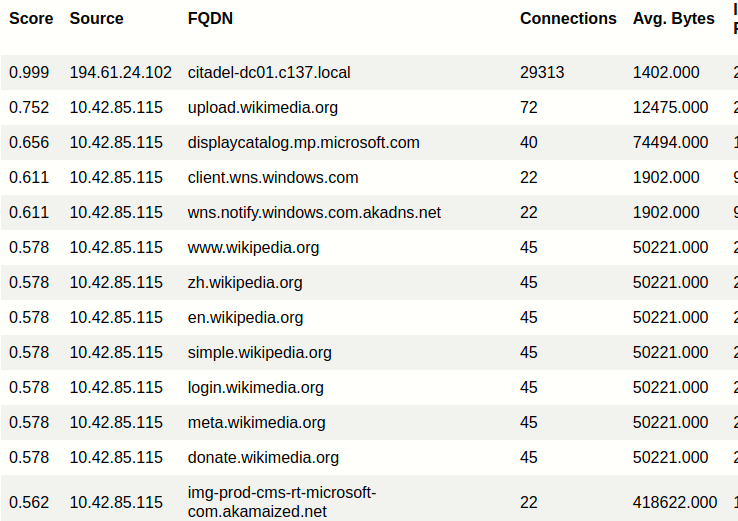This screenshot has width=738, height=521.
Task: Select citadel-dc01.c137.local FQDN cell
Action: tap(269, 72)
